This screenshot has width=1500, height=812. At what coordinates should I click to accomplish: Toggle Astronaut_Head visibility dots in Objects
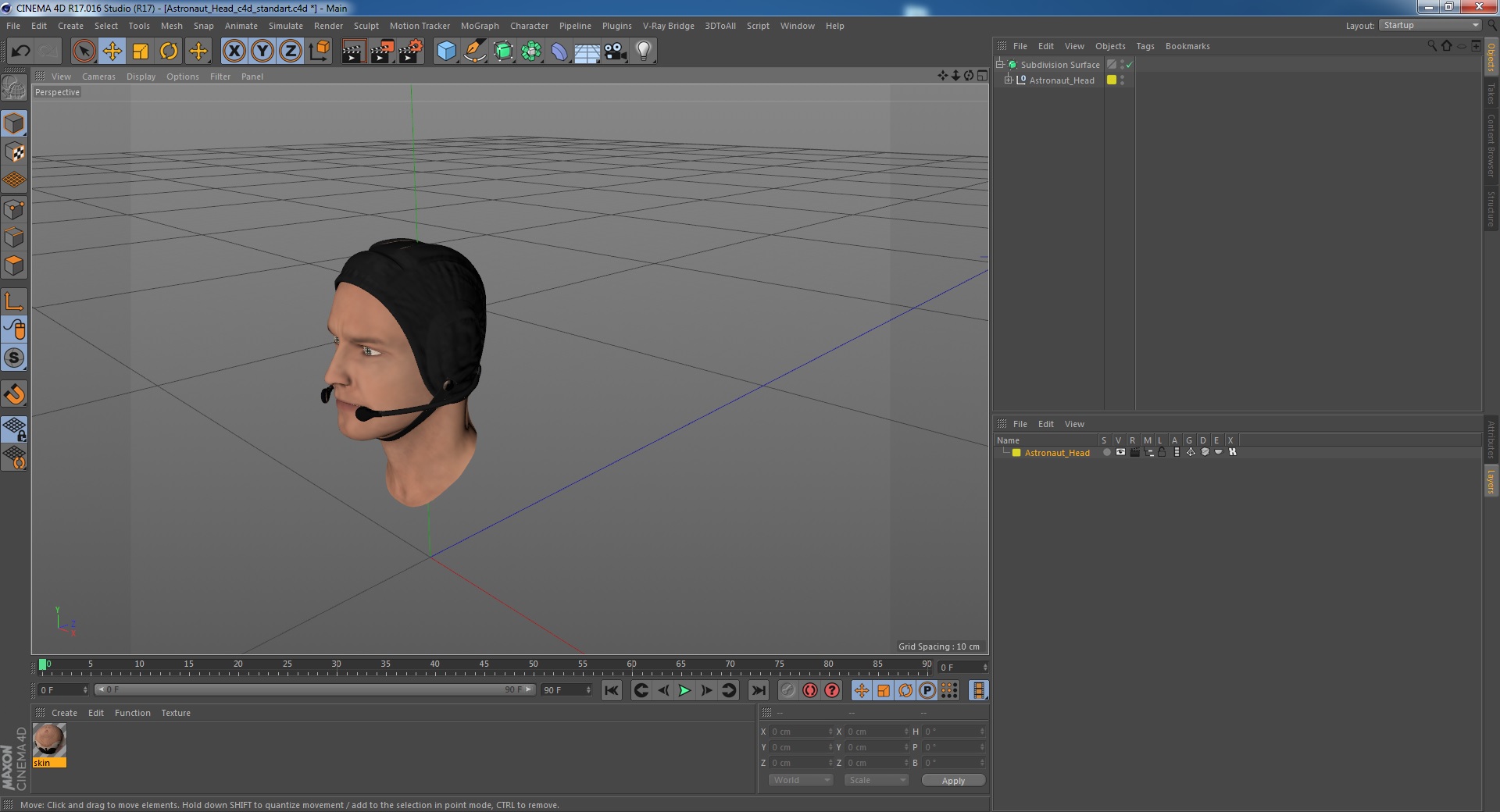(1123, 80)
